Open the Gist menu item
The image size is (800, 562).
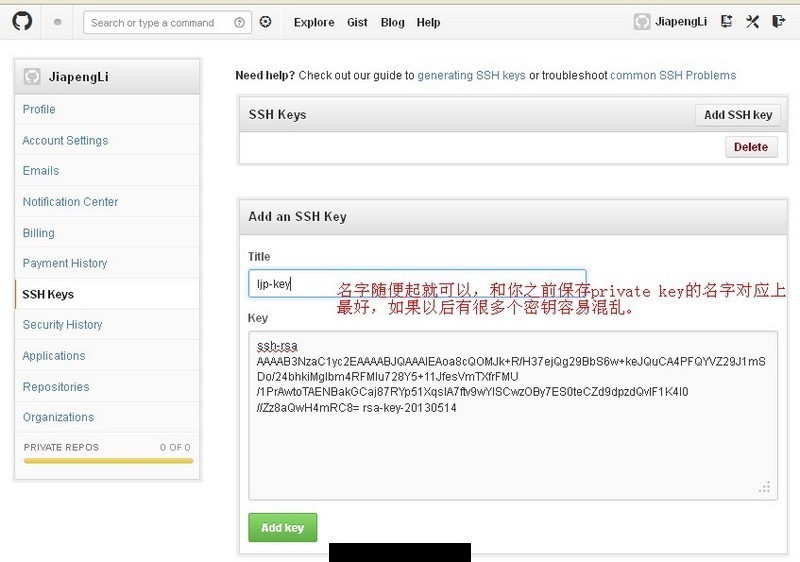click(357, 22)
